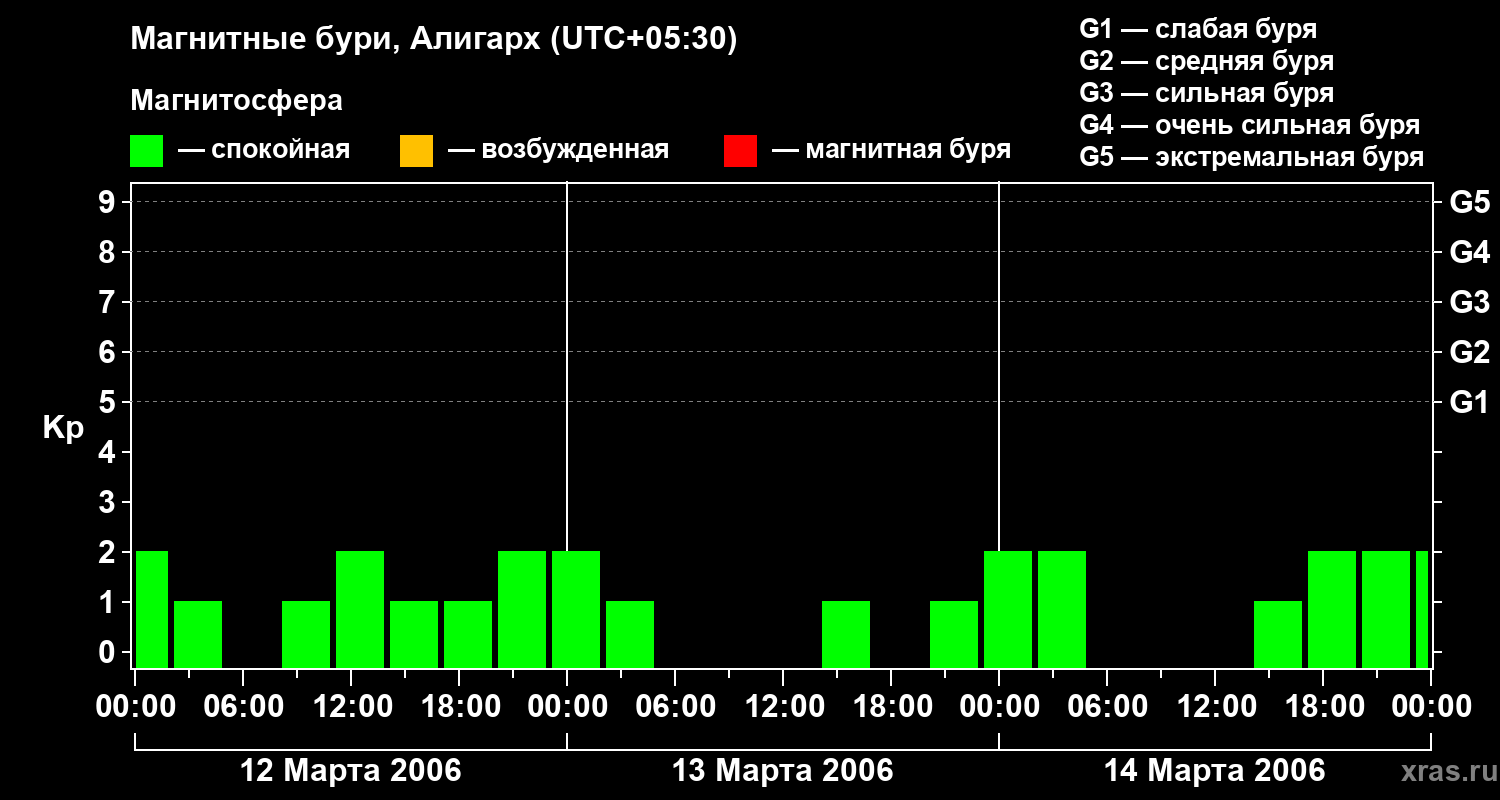
Task: Click the 'G4' label on the right axis
Action: (1469, 252)
